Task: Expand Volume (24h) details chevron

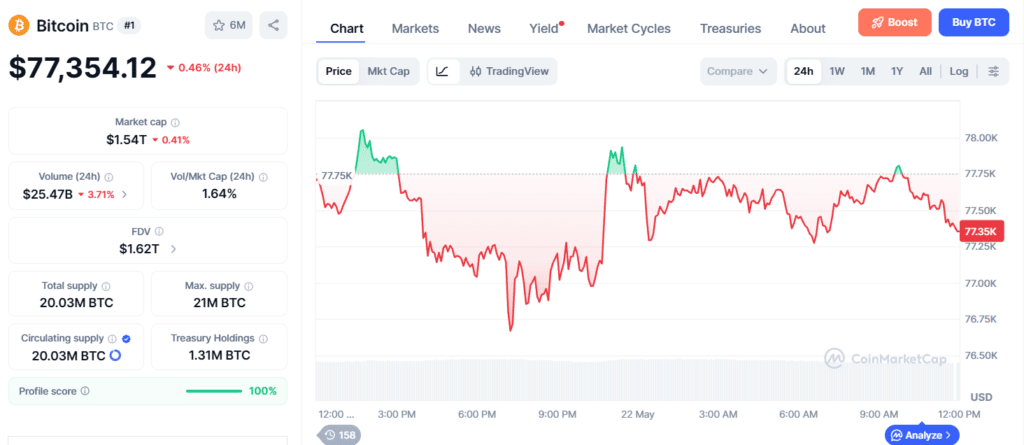Action: click(x=125, y=194)
